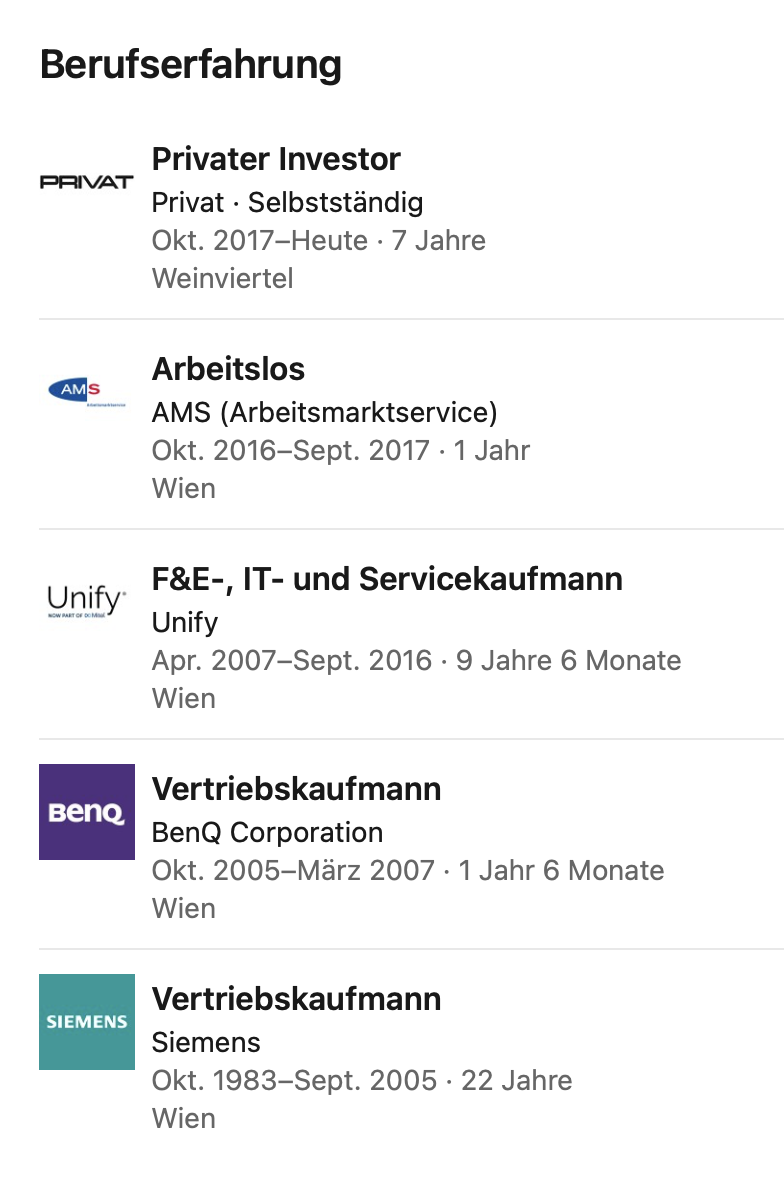Open the Unify company logo
The height and width of the screenshot is (1182, 784).
[x=86, y=602]
